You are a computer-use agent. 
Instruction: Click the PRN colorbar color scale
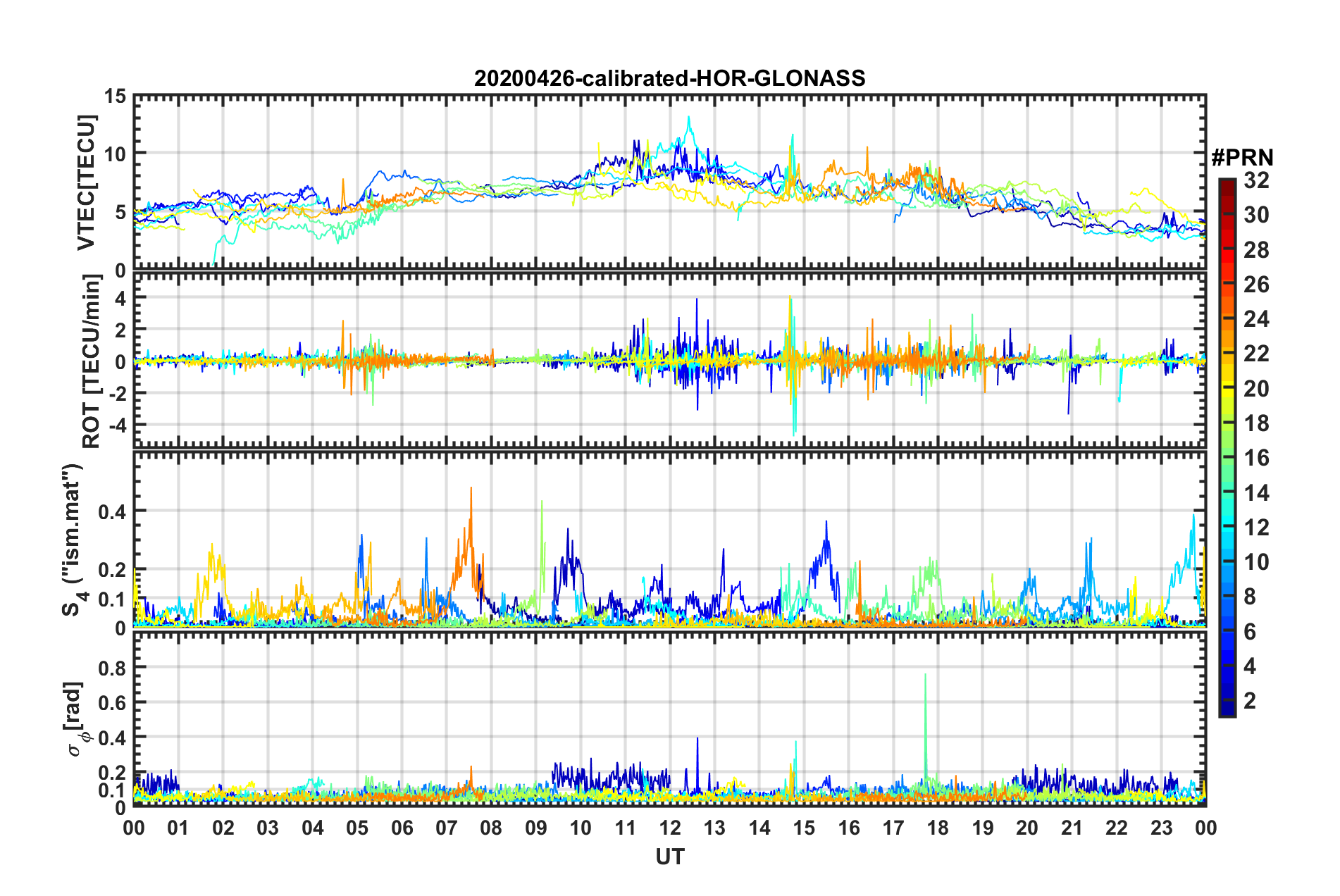pyautogui.click(x=1227, y=447)
